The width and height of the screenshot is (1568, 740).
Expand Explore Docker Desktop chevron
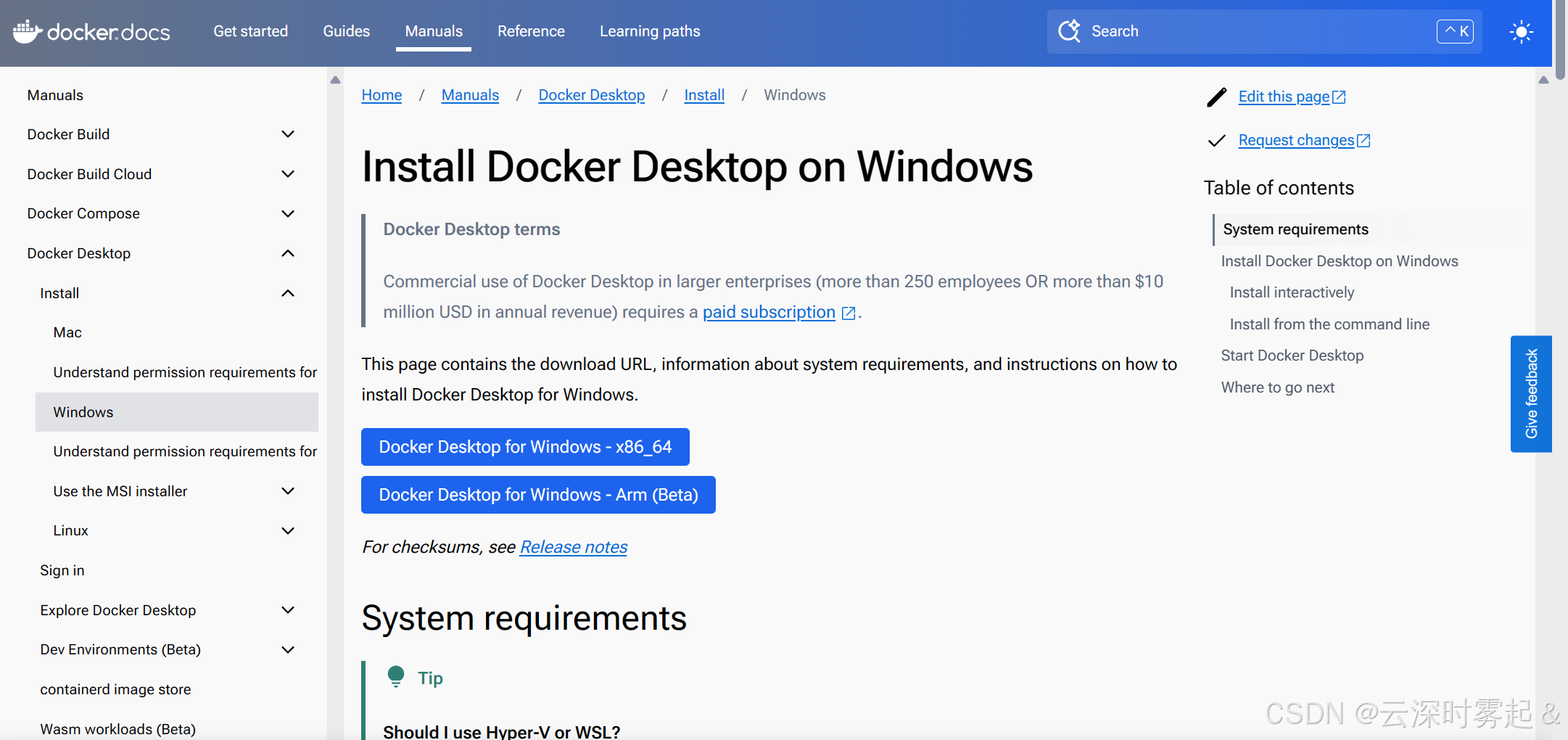click(288, 610)
